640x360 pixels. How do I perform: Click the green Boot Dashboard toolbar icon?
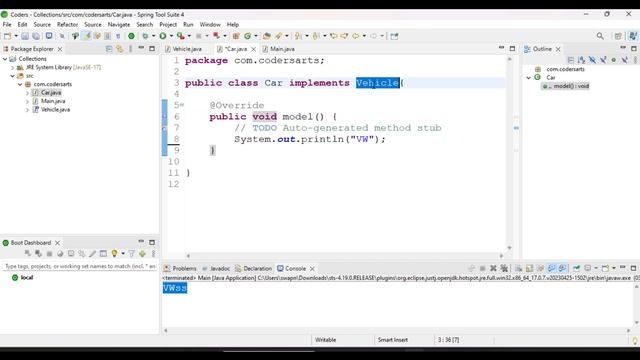(131, 36)
